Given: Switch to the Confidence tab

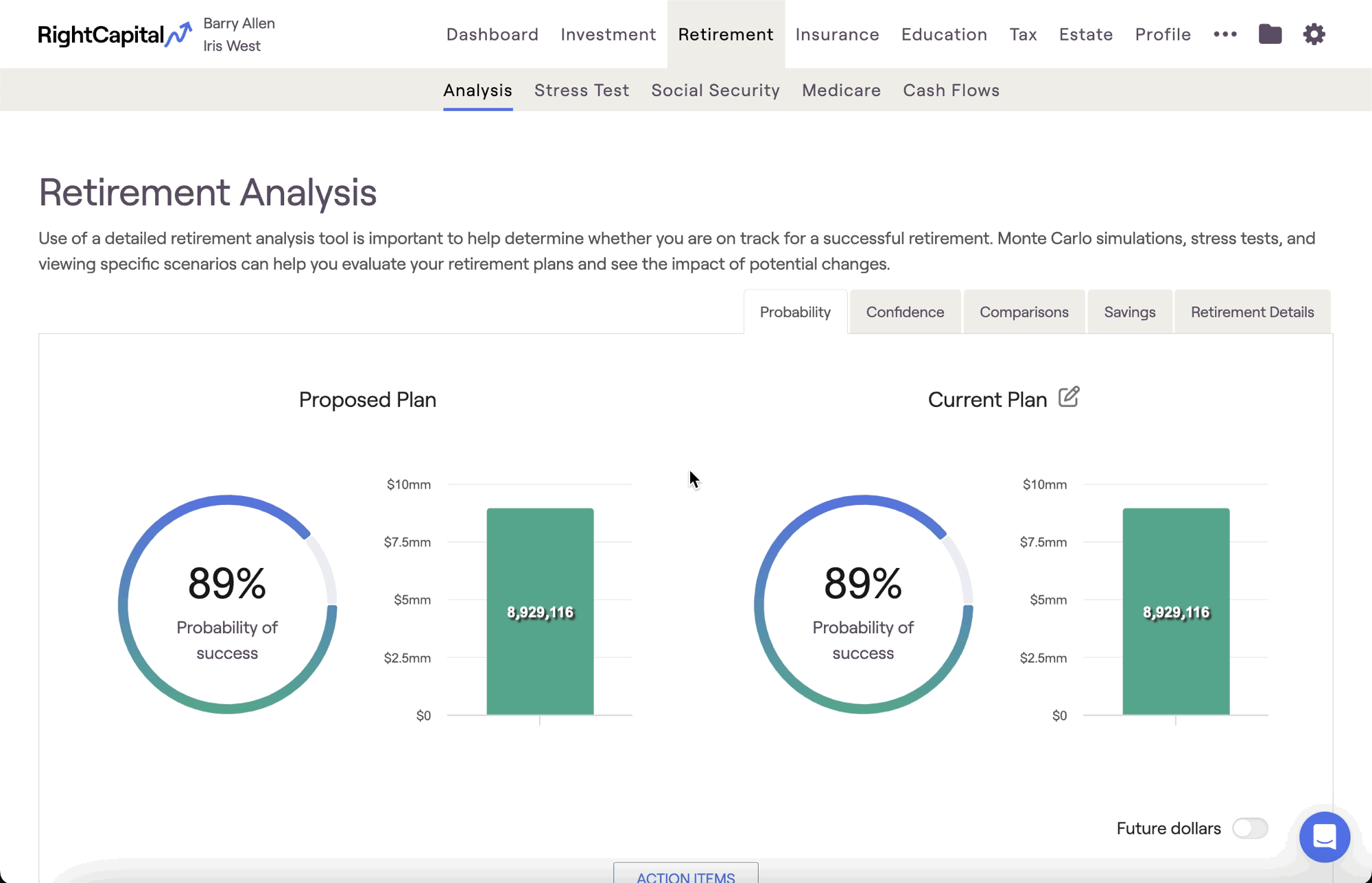Looking at the screenshot, I should (904, 312).
